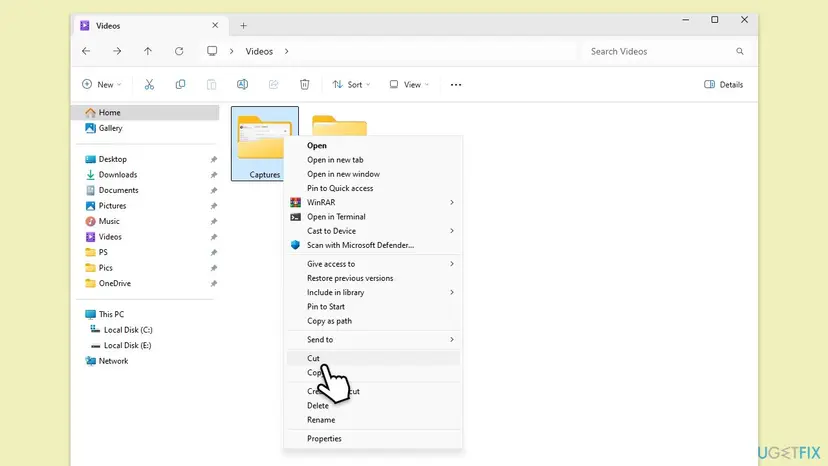Click the Terminal icon in context menu

pyautogui.click(x=295, y=217)
